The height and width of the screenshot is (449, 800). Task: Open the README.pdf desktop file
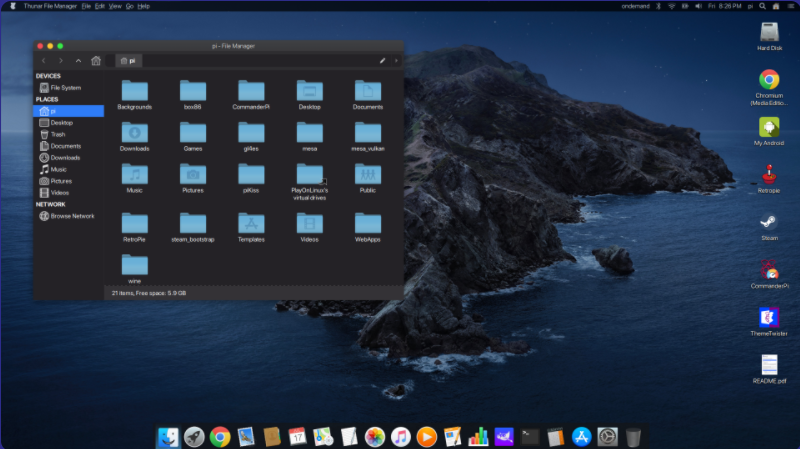(x=769, y=366)
